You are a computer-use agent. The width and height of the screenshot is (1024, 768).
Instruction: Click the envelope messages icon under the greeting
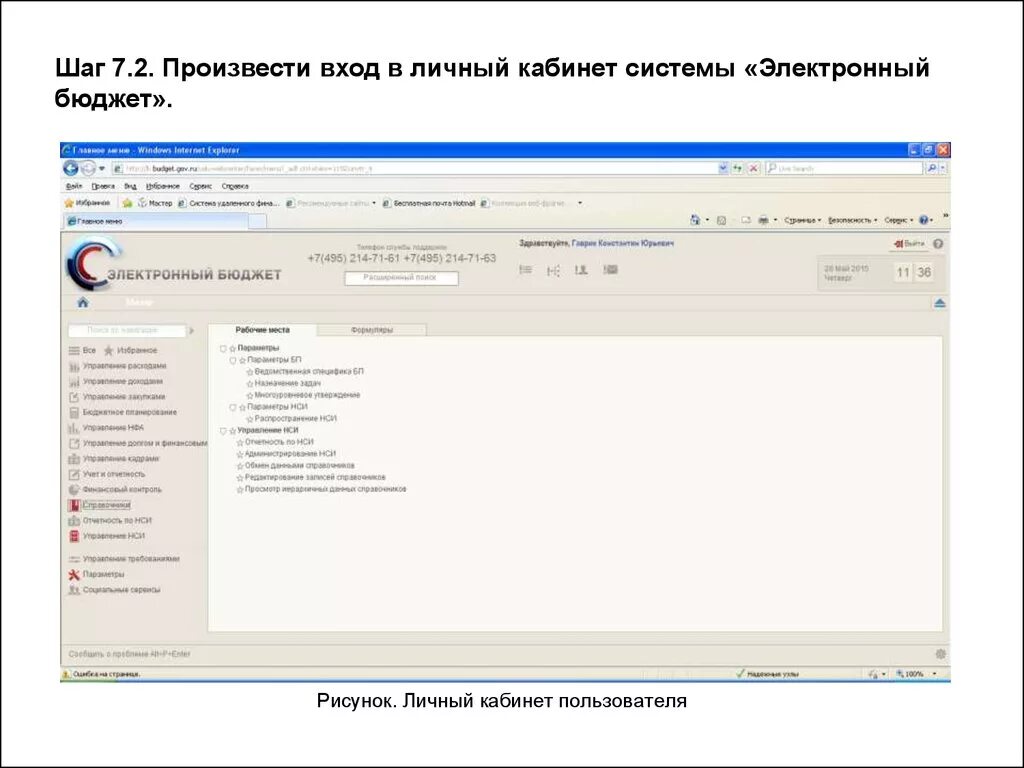(611, 269)
